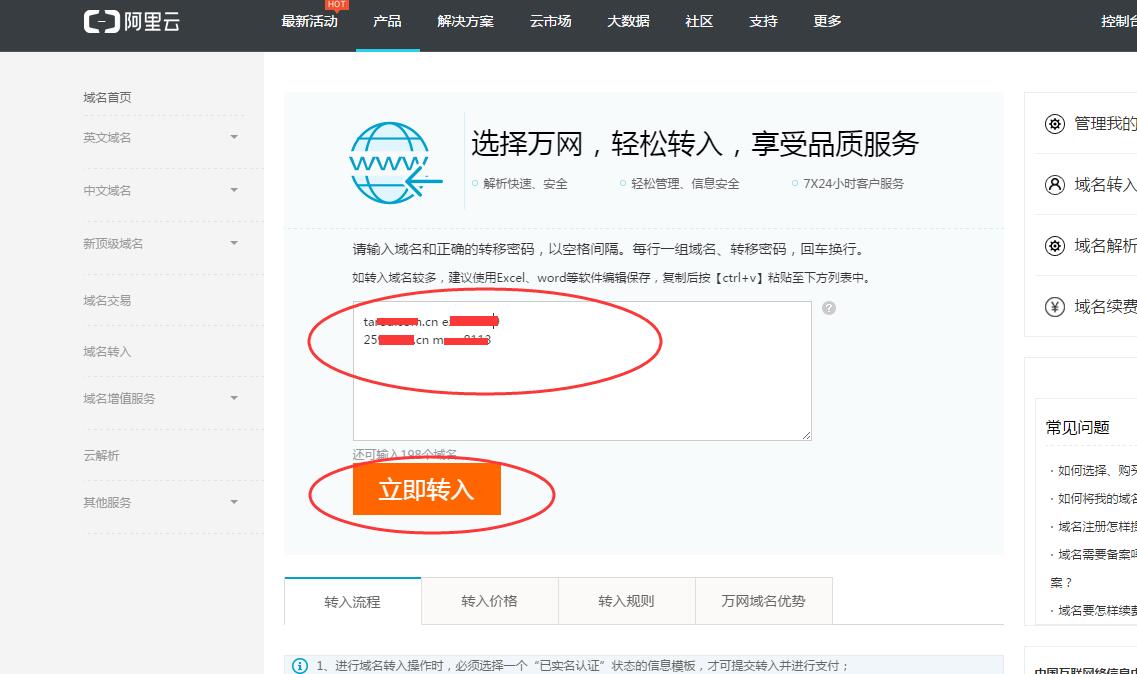Go to 域名首页 in sidebar
Screen dimensions: 1137x674
107,97
